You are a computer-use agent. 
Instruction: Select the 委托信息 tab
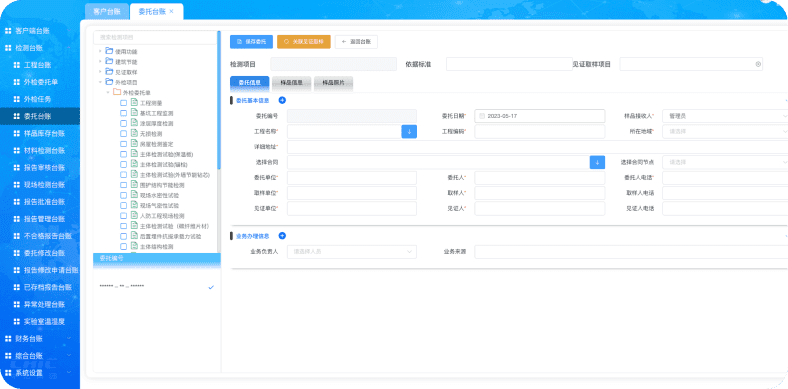pyautogui.click(x=249, y=83)
